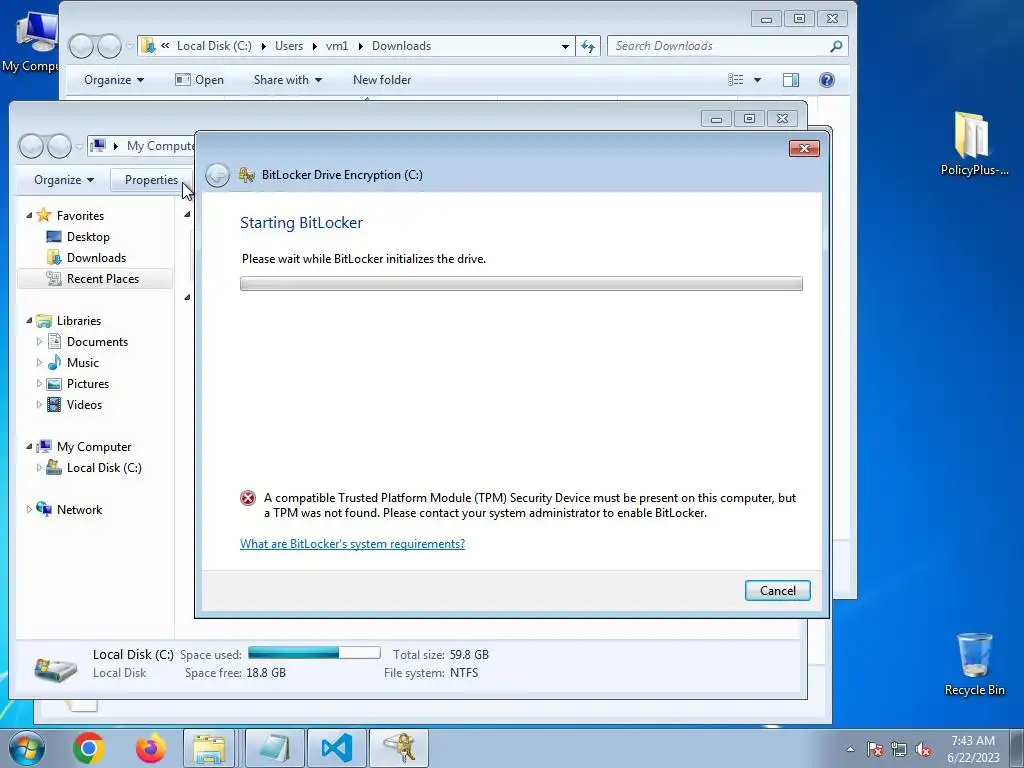Image resolution: width=1024 pixels, height=768 pixels.
Task: Click the muted volume tray icon
Action: [x=923, y=750]
